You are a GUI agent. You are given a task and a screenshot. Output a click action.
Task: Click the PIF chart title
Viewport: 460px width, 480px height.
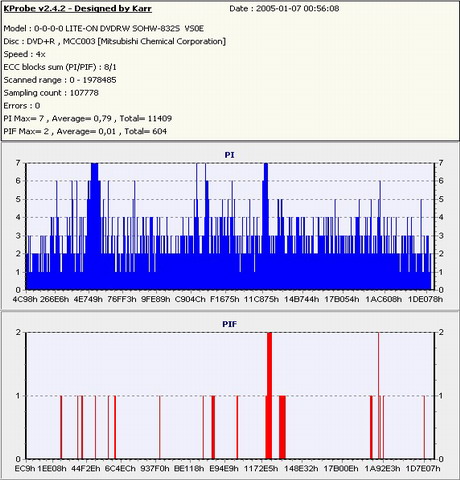coord(229,324)
